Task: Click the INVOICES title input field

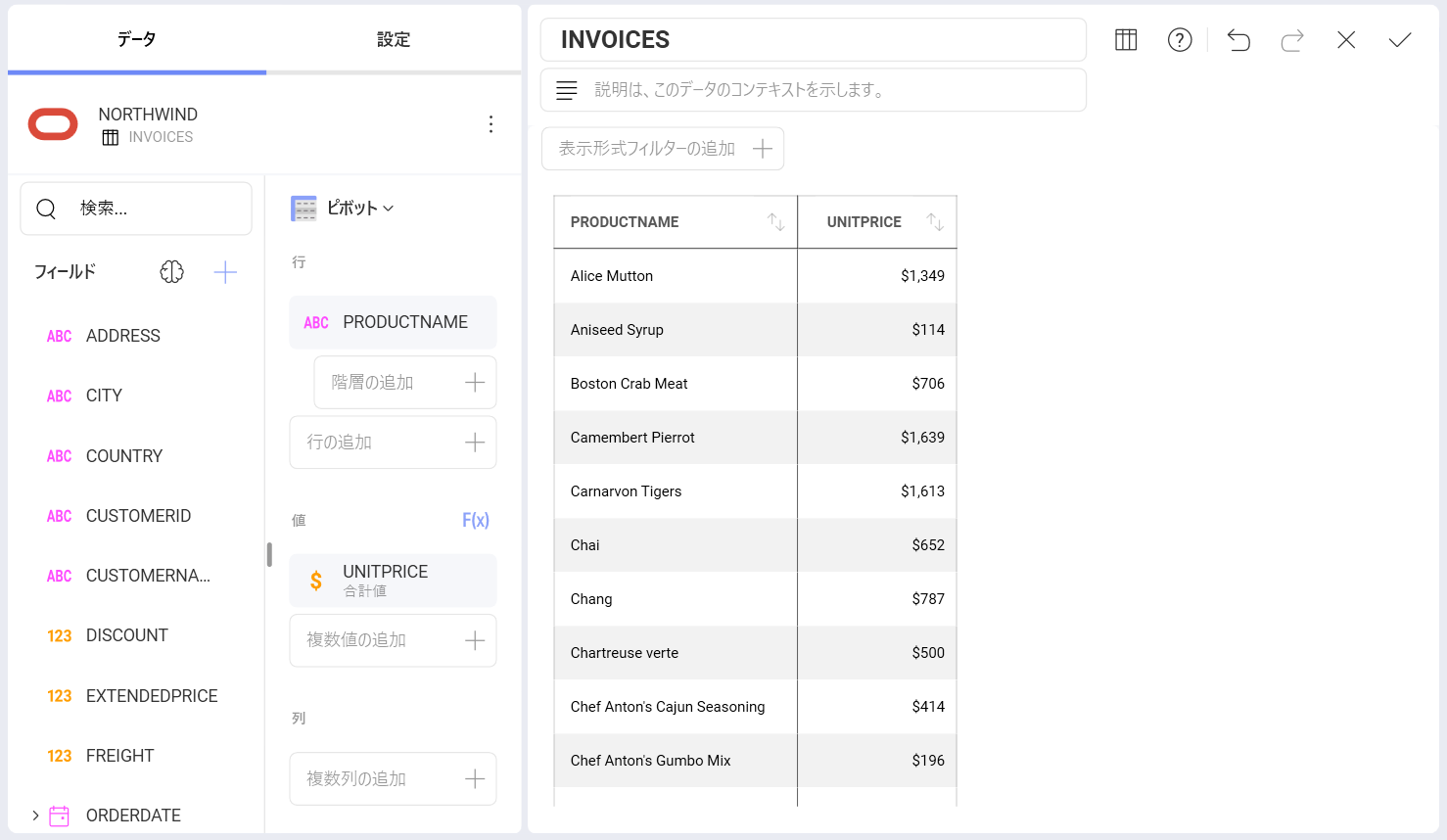Action: click(x=814, y=39)
